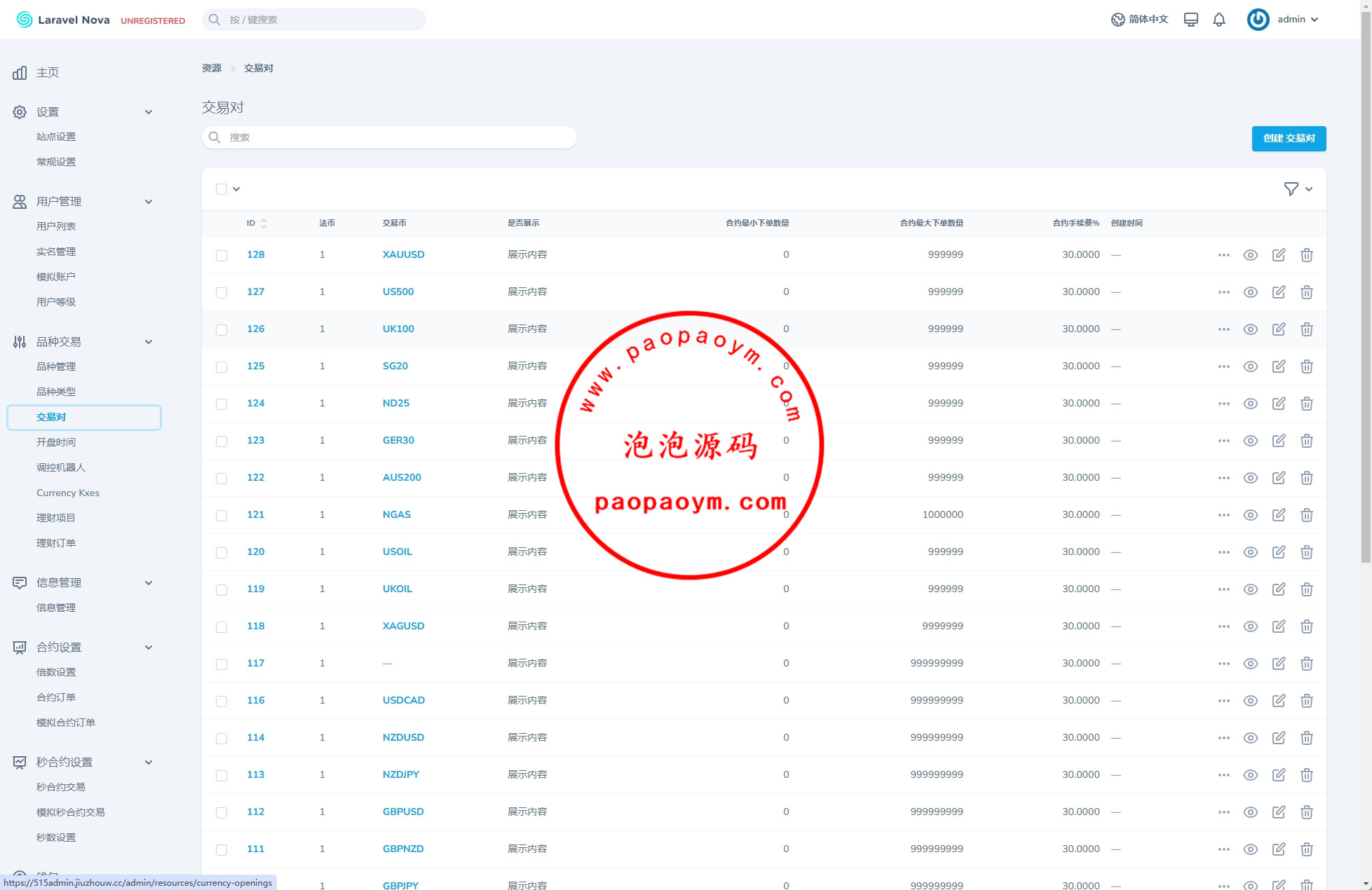1372x890 pixels.
Task: Edit the GER30 trading pair
Action: point(1279,441)
